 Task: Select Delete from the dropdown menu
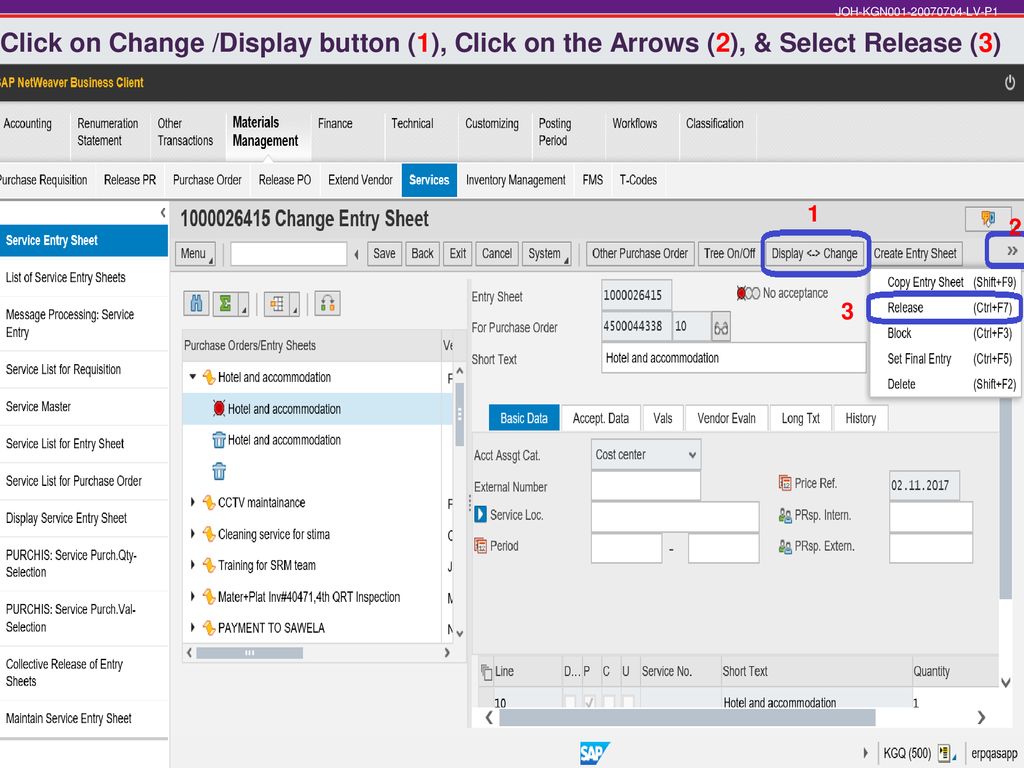(944, 385)
